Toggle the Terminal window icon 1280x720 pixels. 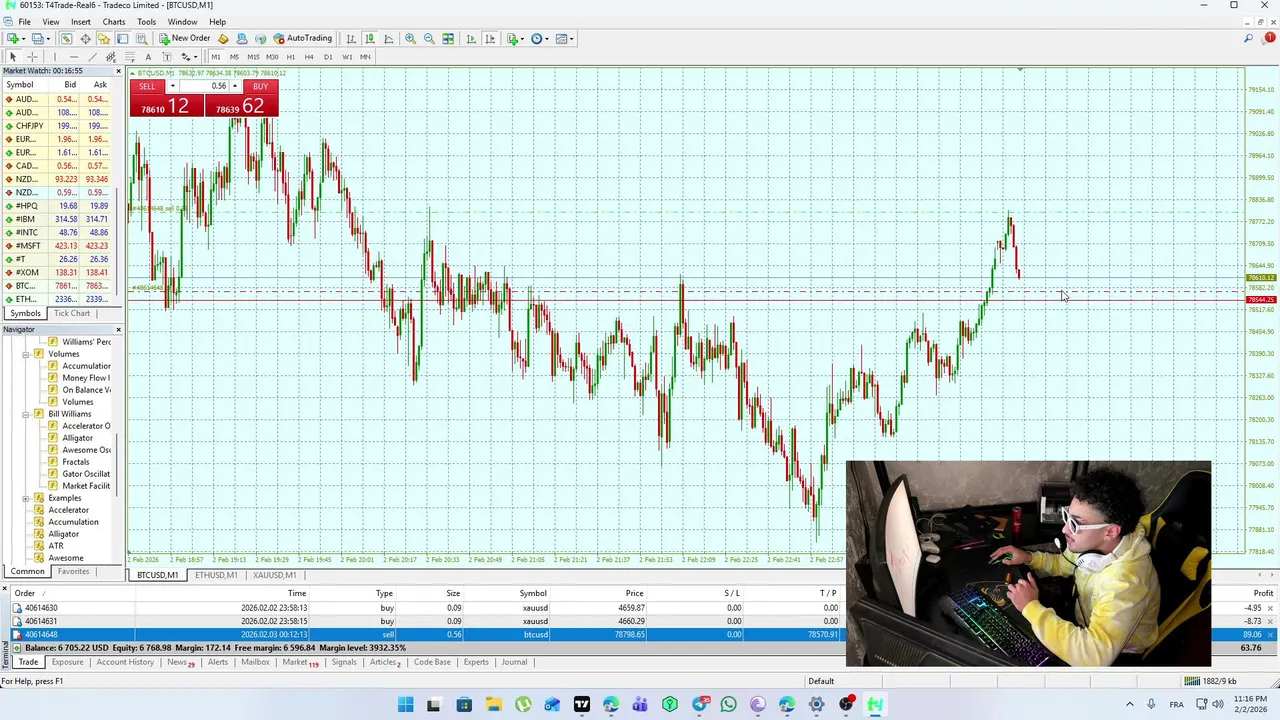click(122, 38)
